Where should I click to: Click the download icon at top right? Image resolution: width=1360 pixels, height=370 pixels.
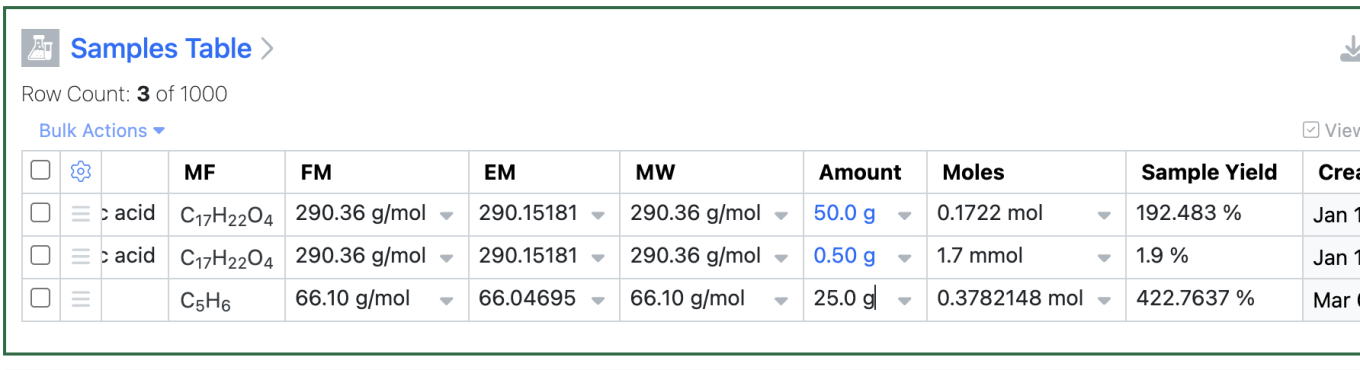[x=1350, y=50]
